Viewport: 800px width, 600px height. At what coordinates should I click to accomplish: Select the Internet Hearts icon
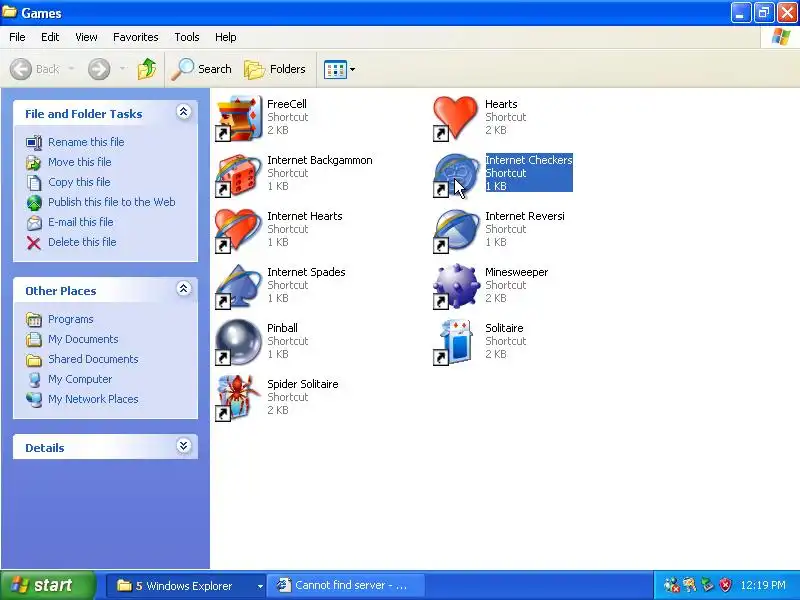[238, 231]
